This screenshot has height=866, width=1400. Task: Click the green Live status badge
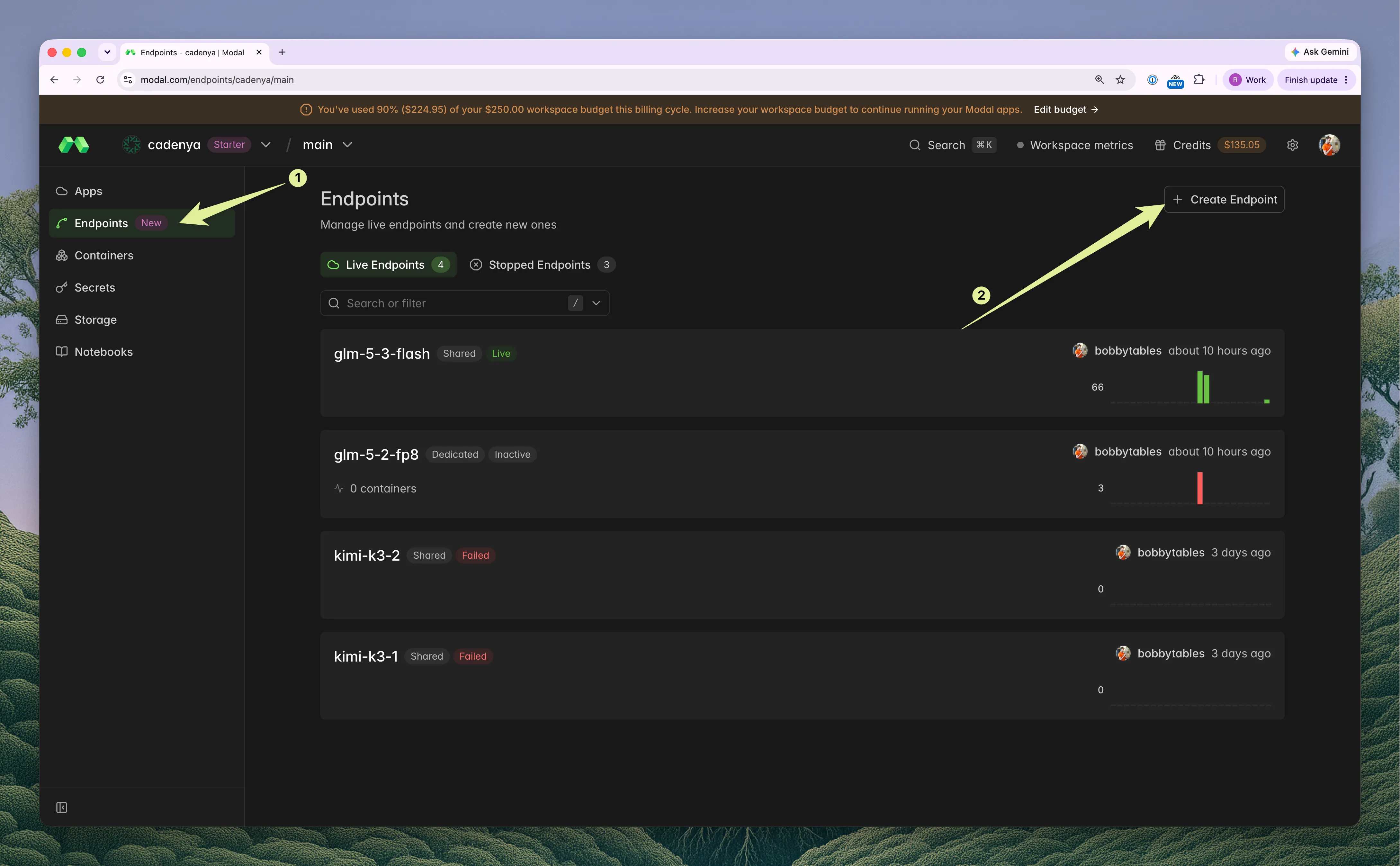(x=501, y=353)
